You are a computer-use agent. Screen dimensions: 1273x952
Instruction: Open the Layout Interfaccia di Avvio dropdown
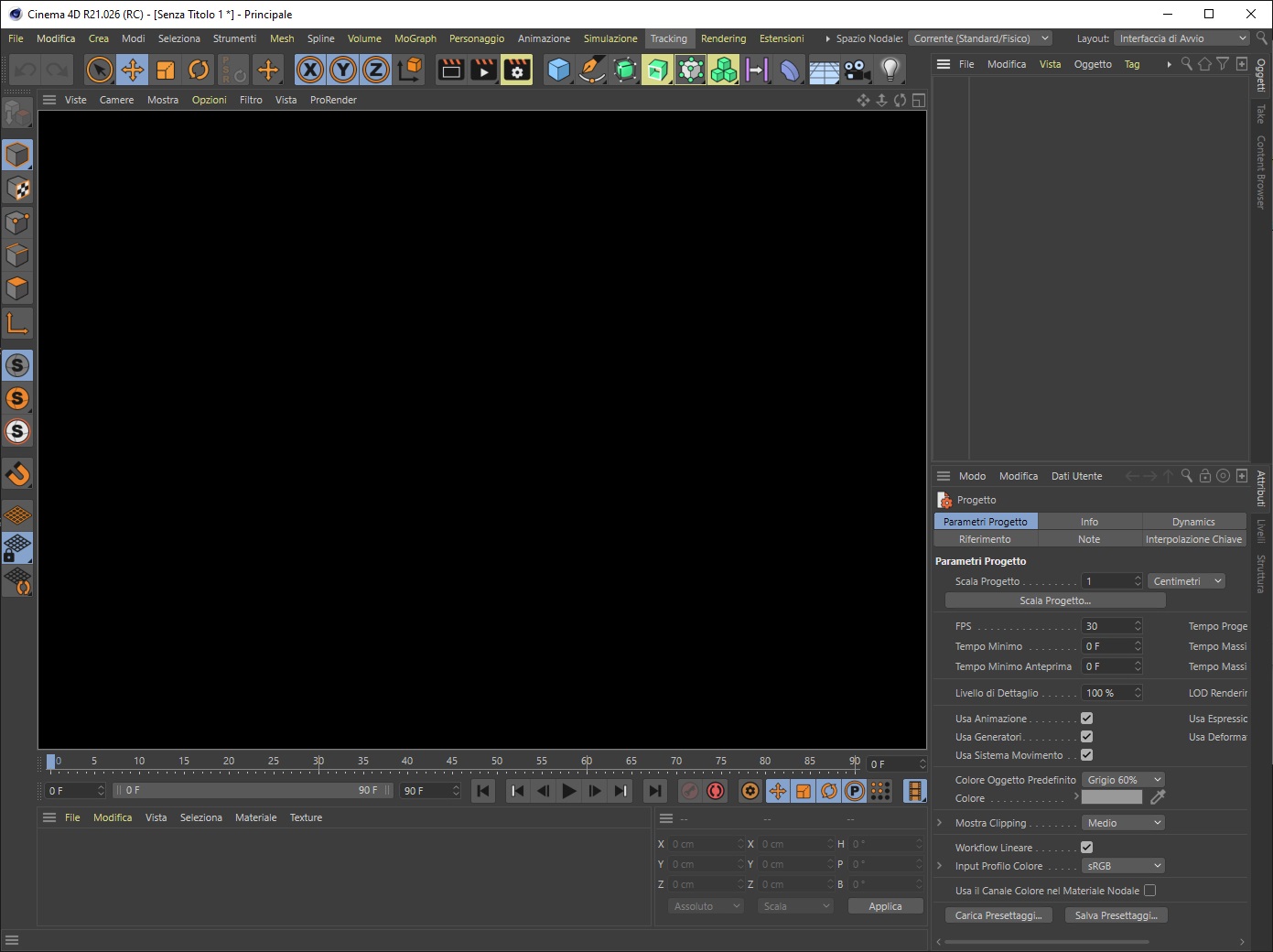[1181, 38]
